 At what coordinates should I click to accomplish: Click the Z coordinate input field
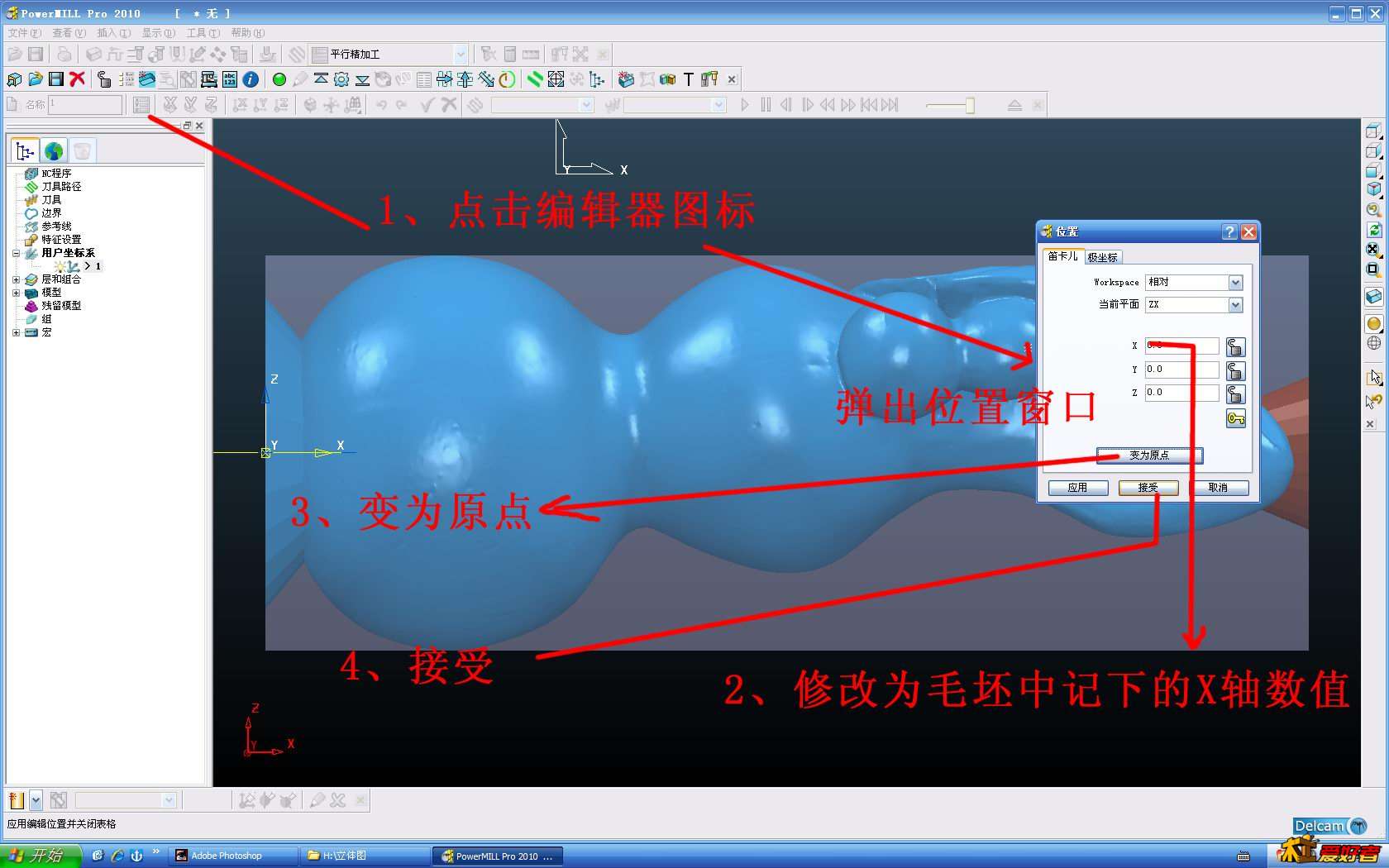[x=1181, y=393]
